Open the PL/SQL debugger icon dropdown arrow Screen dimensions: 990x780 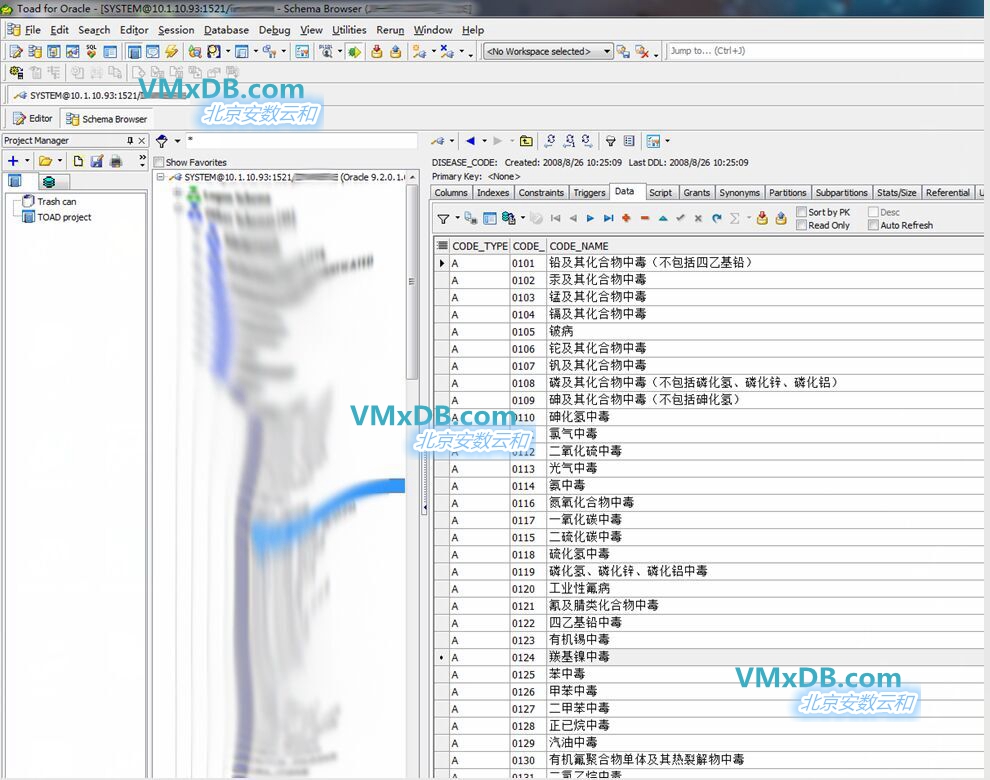click(340, 51)
